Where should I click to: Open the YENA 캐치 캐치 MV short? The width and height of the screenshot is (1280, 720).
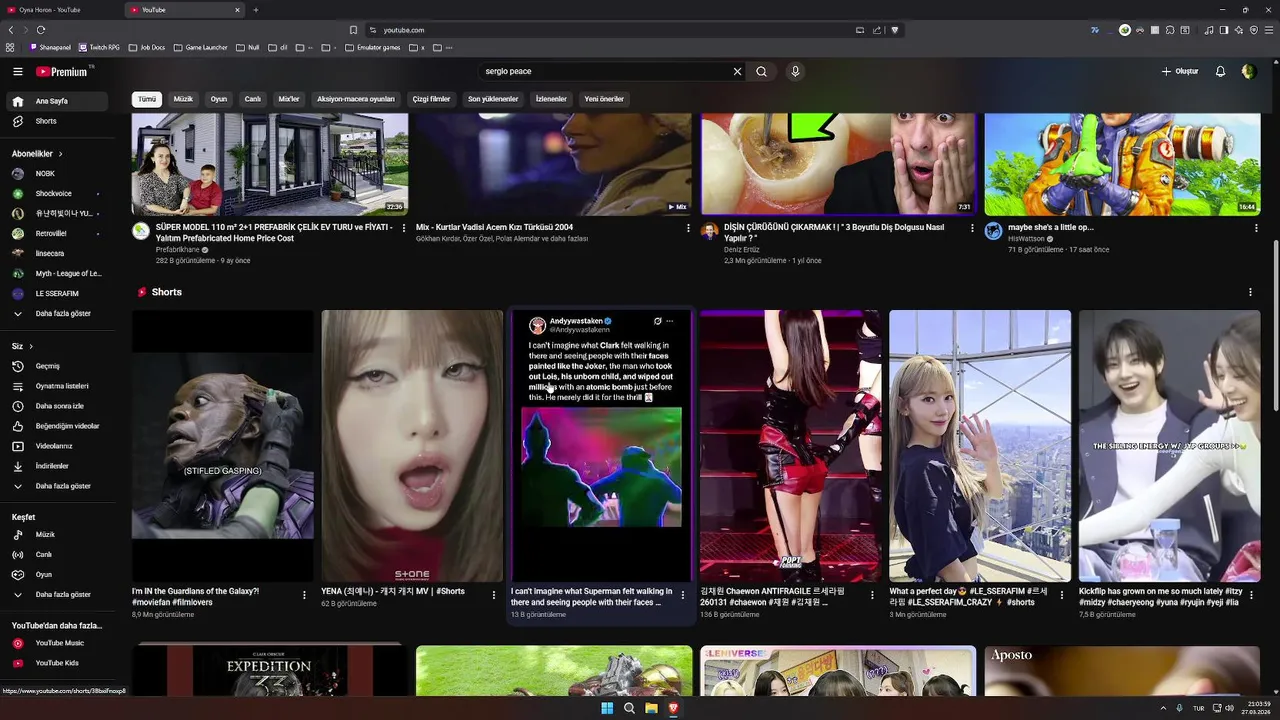(x=412, y=446)
